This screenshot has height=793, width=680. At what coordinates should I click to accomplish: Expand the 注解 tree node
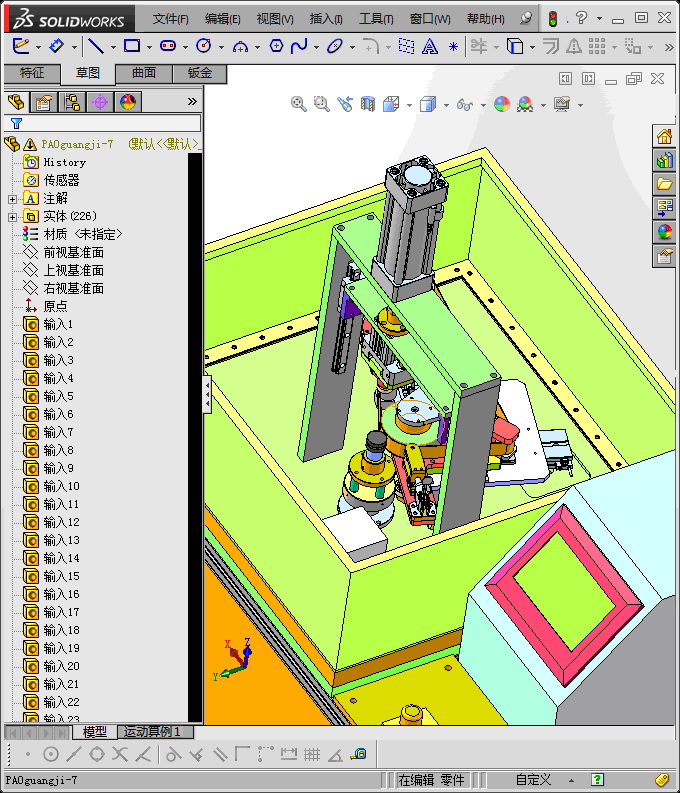[12, 199]
